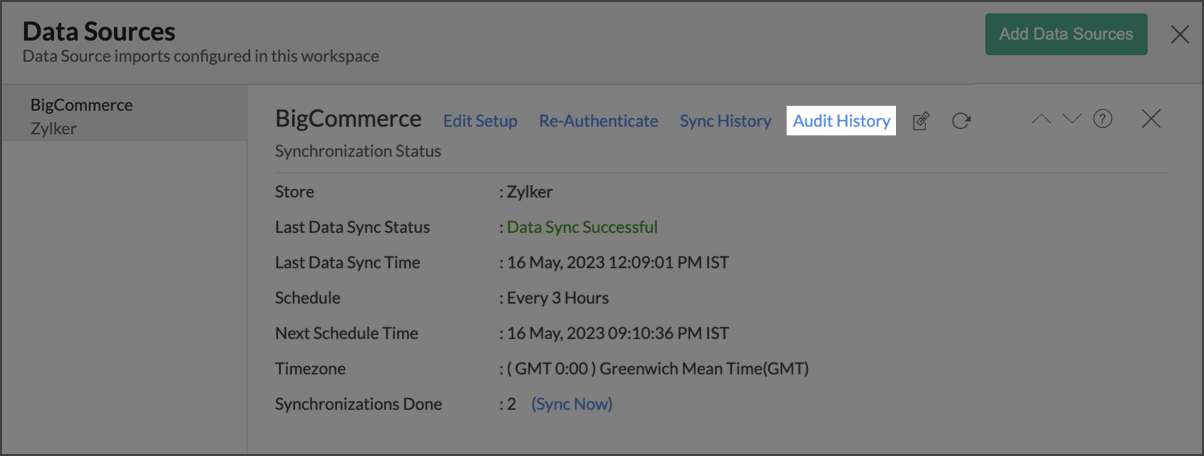Open Sync History for BigCommerce
Viewport: 1204px width, 456px height.
[725, 121]
